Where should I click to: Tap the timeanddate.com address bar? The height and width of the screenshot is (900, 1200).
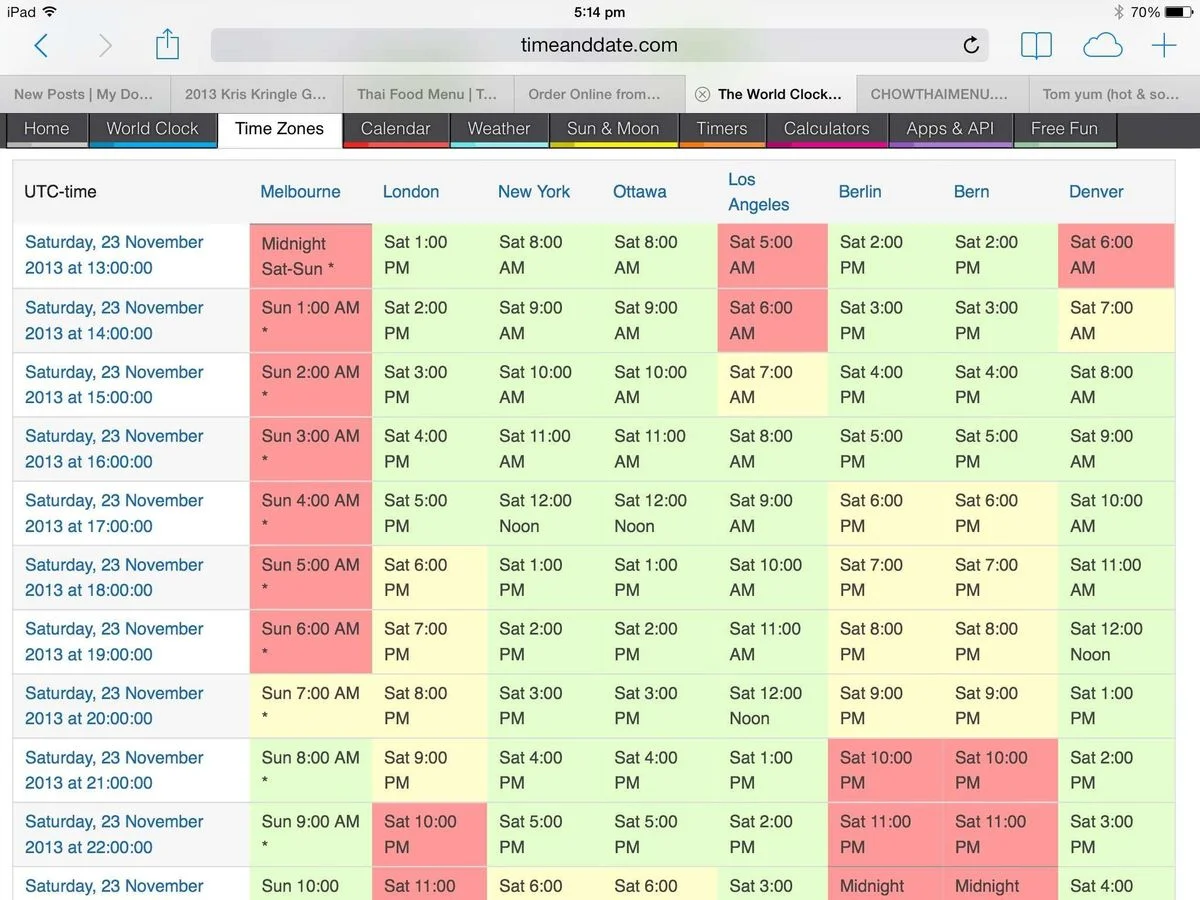(x=599, y=45)
